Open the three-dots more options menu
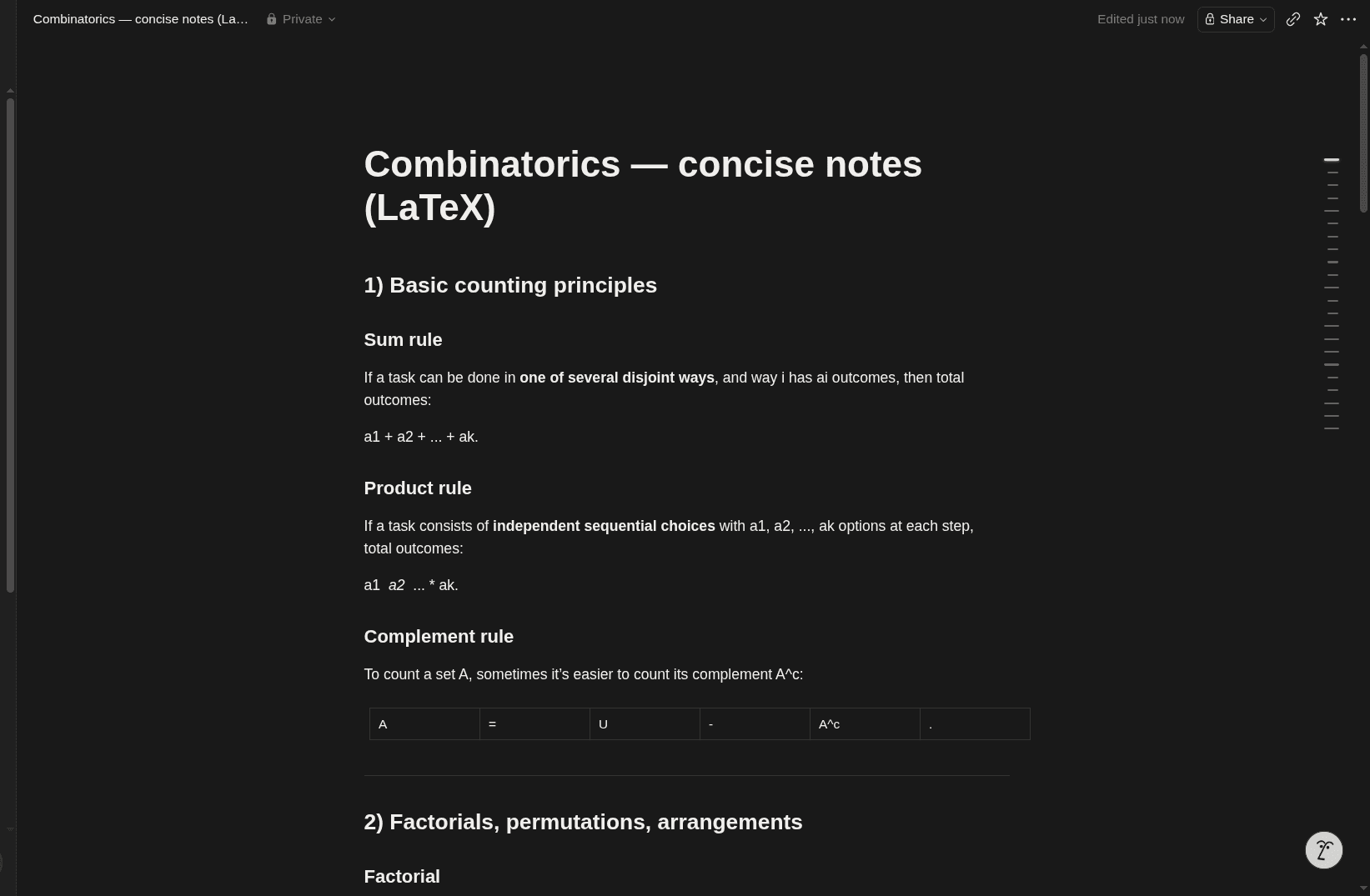The image size is (1370, 896). click(1347, 19)
